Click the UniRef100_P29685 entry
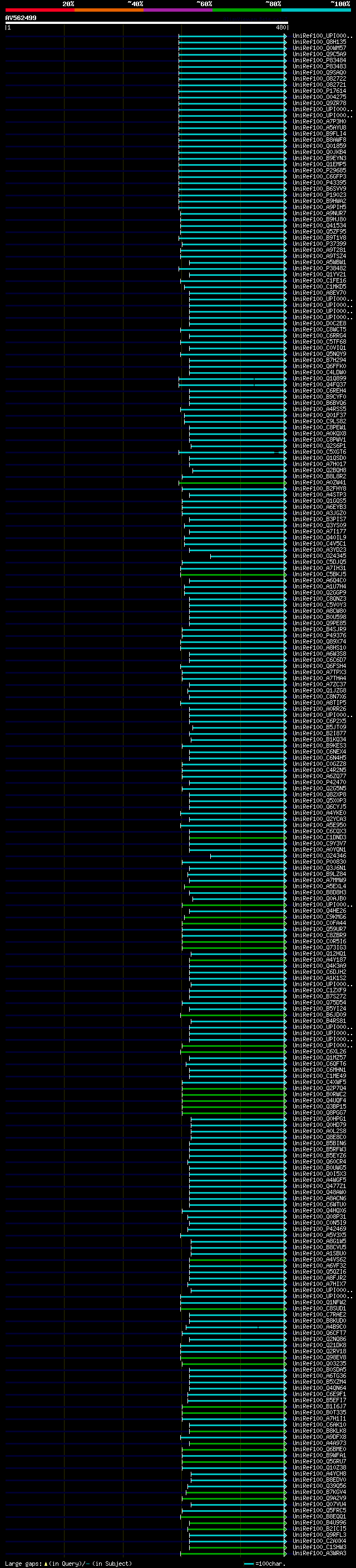 (x=319, y=170)
